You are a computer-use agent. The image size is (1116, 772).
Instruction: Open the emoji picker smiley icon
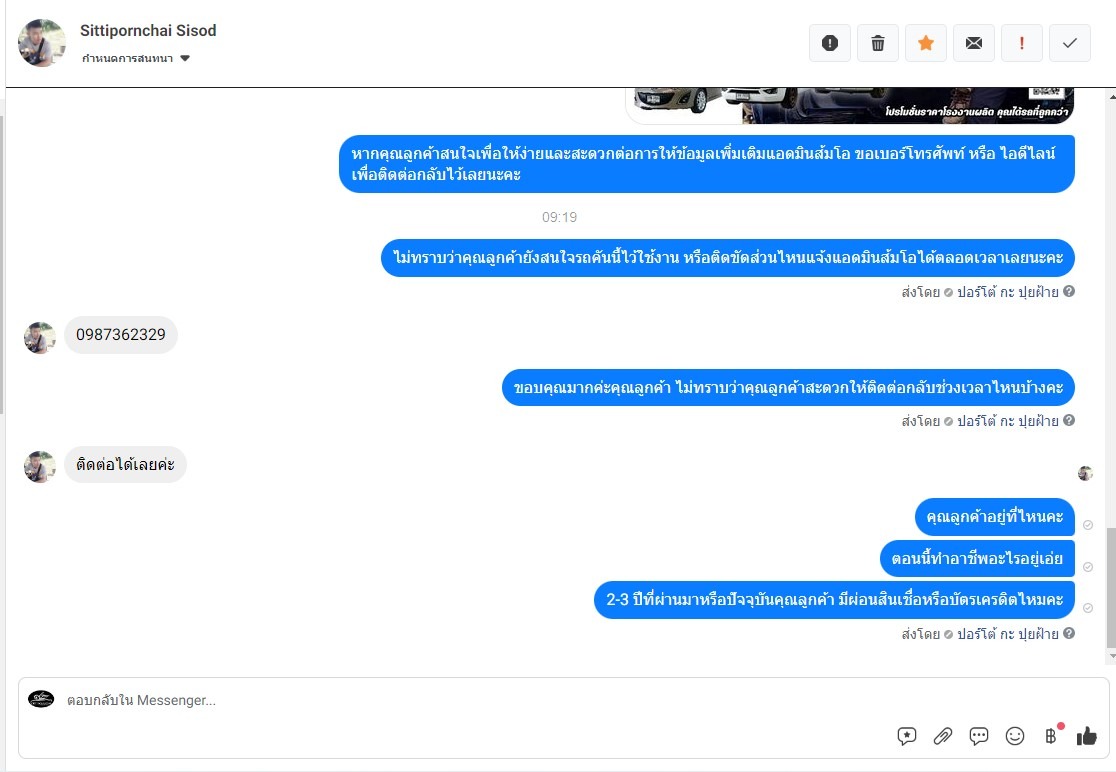click(1015, 736)
